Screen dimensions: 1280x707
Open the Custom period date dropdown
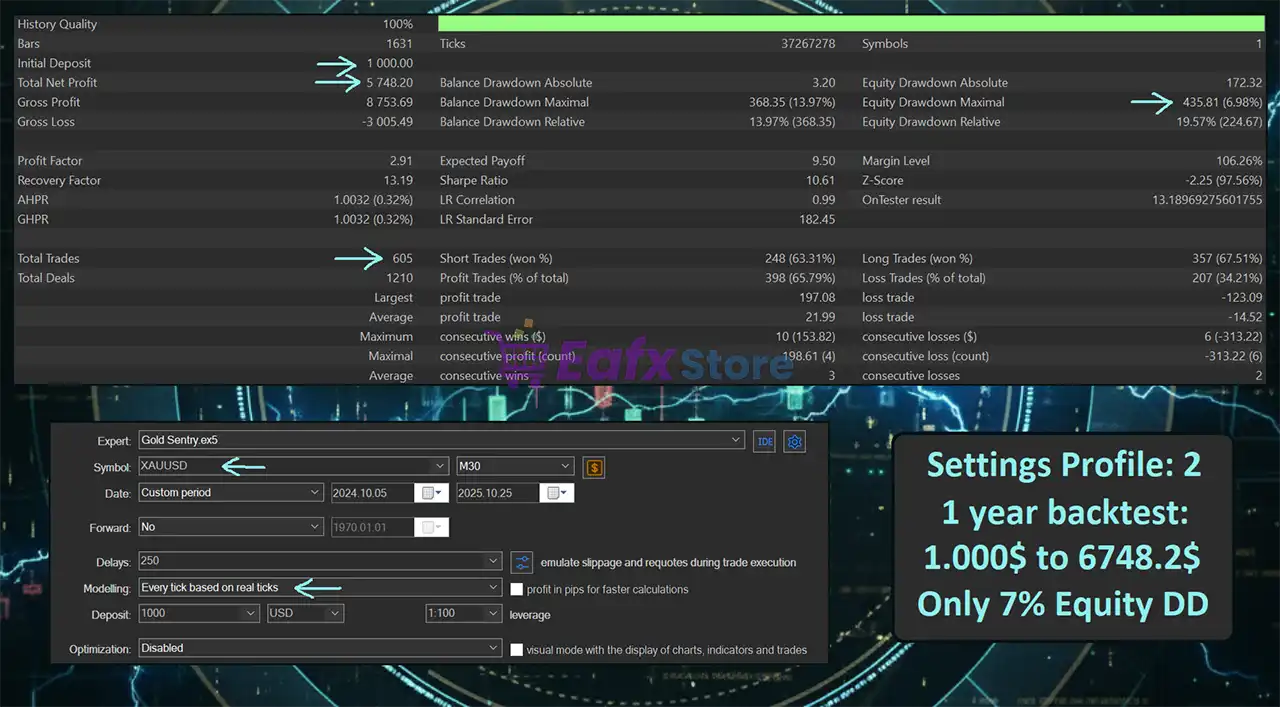click(315, 493)
